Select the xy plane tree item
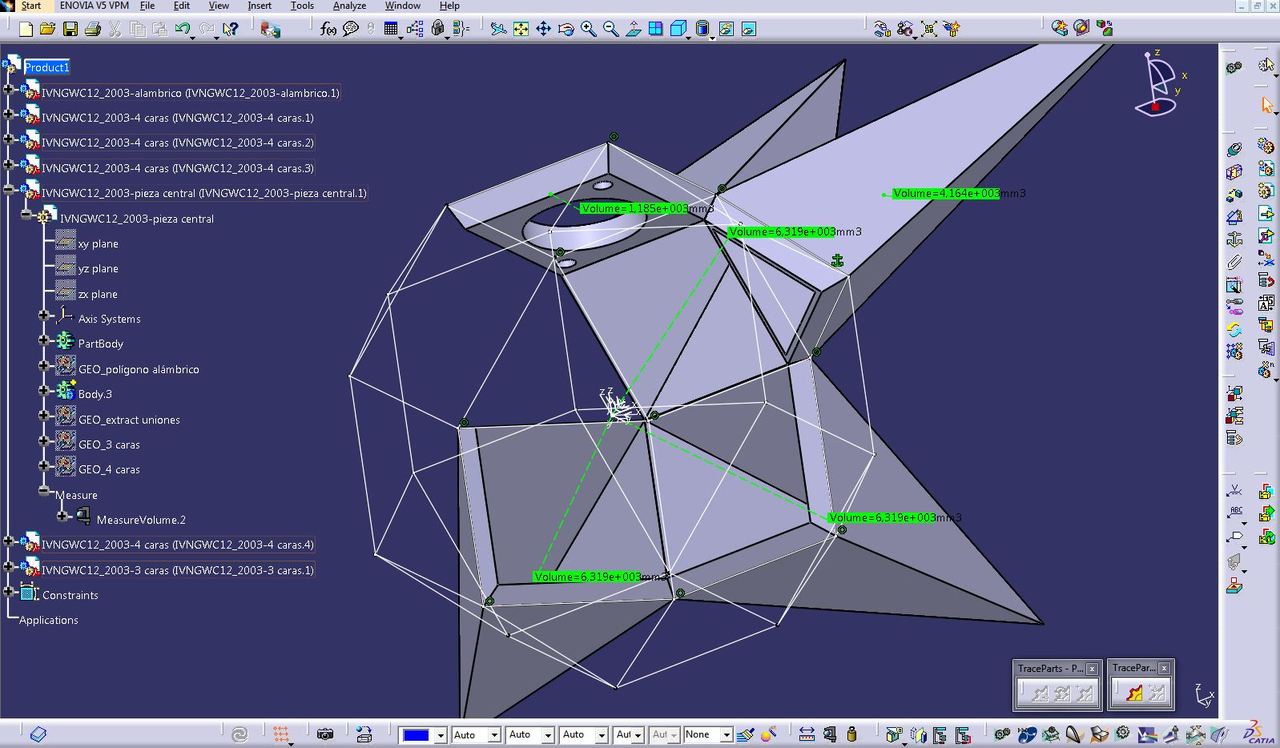The image size is (1280, 748). point(97,244)
